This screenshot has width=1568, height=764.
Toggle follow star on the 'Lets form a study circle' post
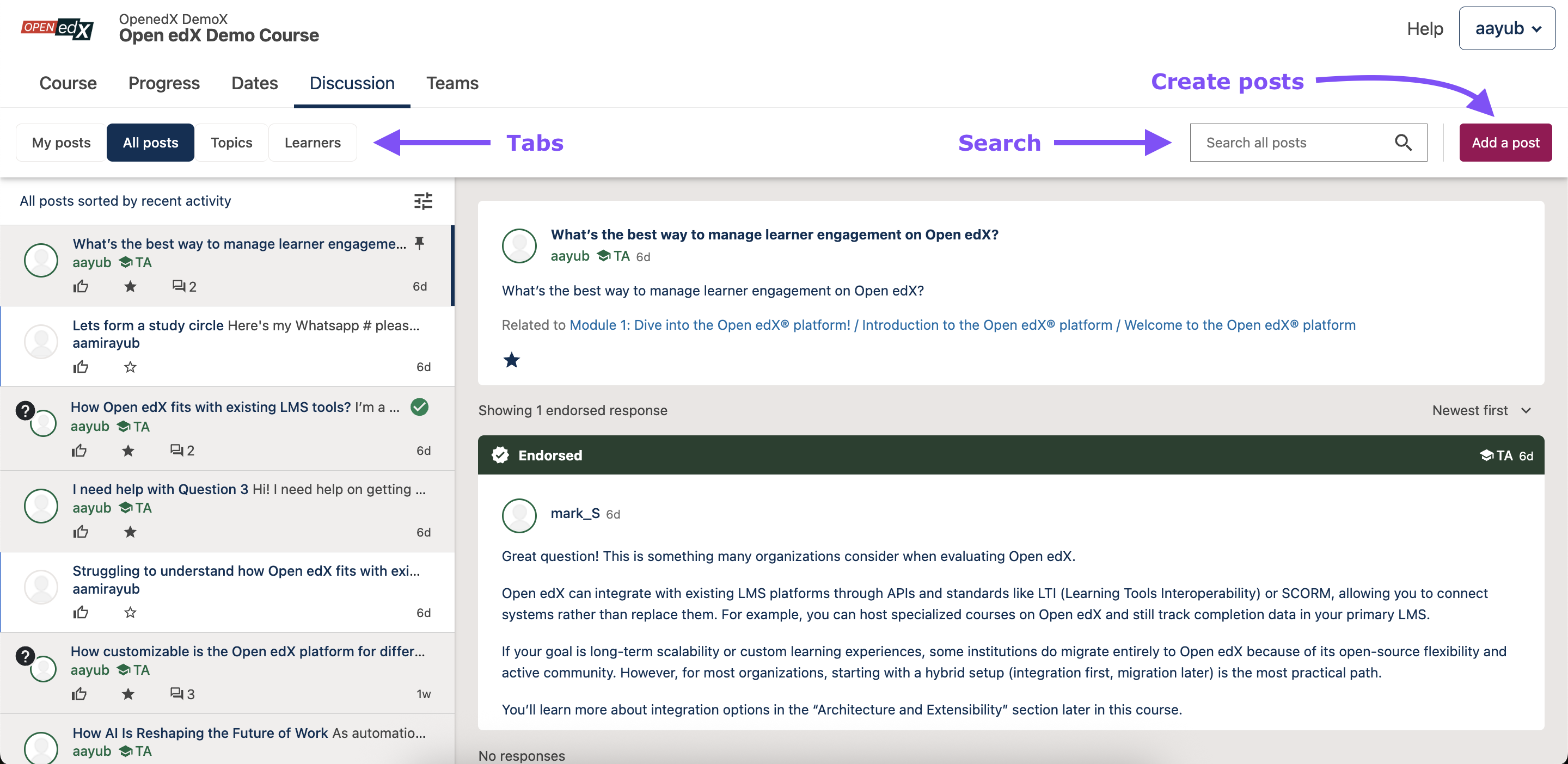[x=130, y=367]
